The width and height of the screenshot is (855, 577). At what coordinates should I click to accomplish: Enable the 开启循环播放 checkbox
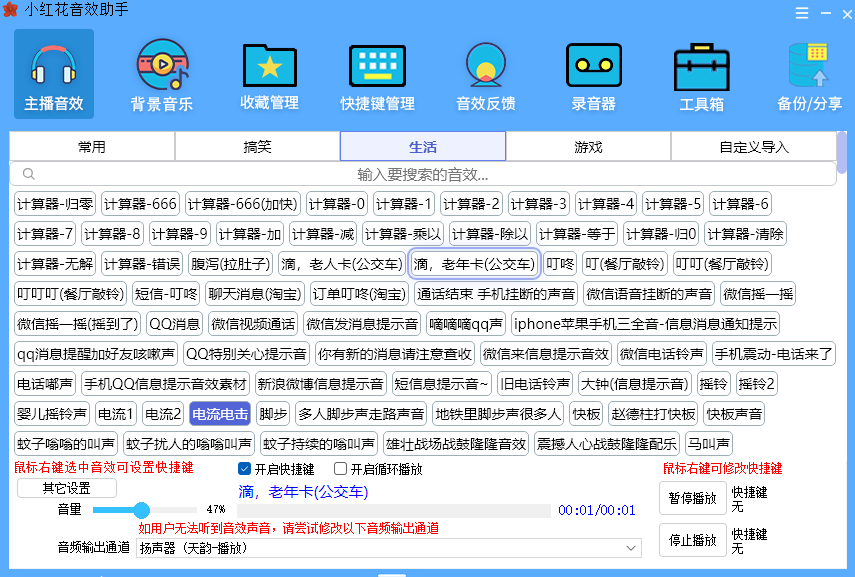coord(340,468)
